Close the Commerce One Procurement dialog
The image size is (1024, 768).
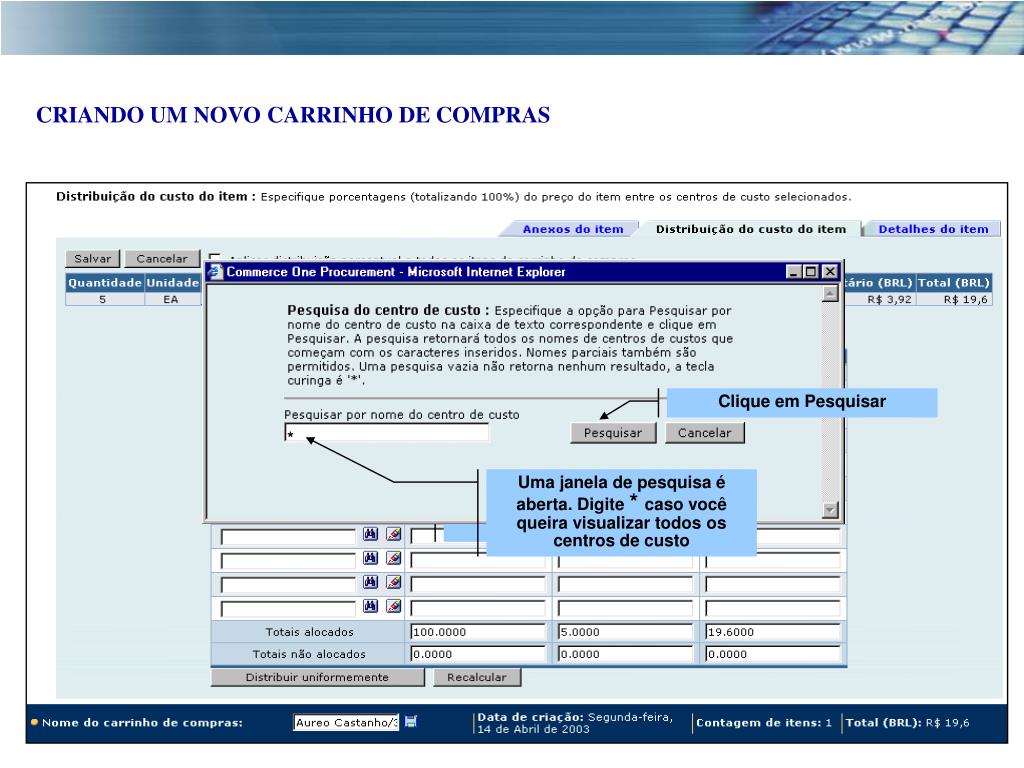click(x=830, y=272)
